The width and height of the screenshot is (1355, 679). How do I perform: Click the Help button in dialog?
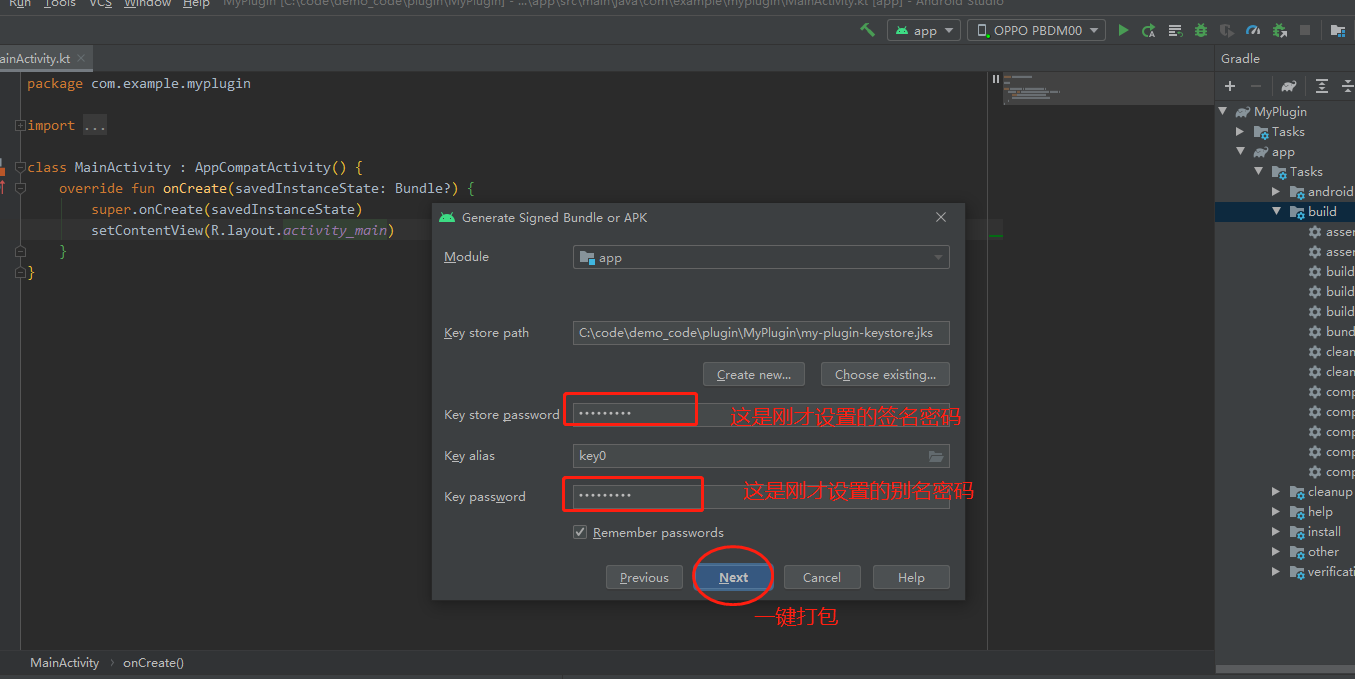click(x=911, y=577)
